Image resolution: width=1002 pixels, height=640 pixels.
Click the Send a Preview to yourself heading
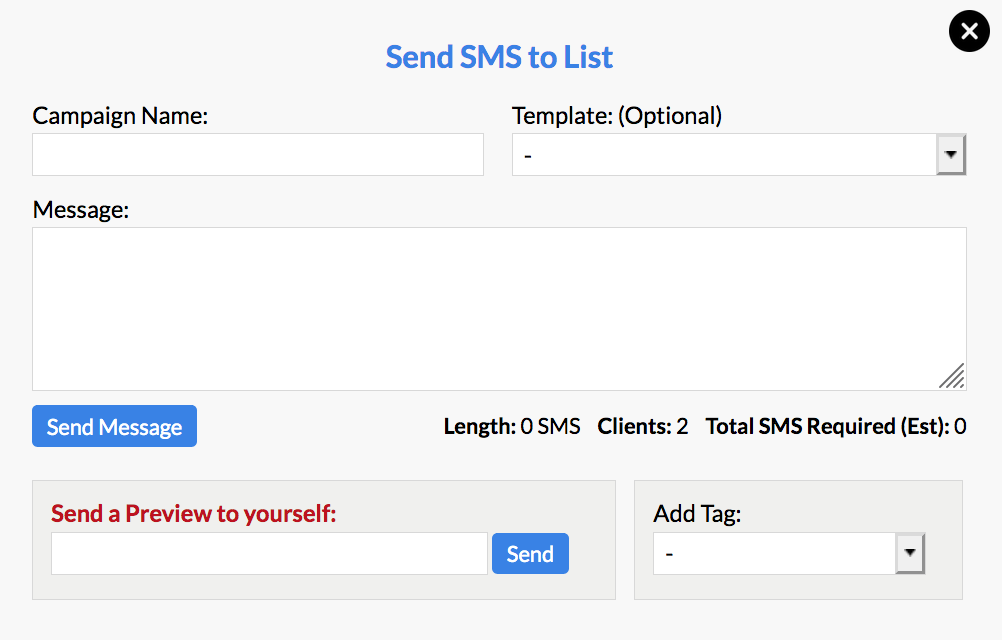pos(194,514)
